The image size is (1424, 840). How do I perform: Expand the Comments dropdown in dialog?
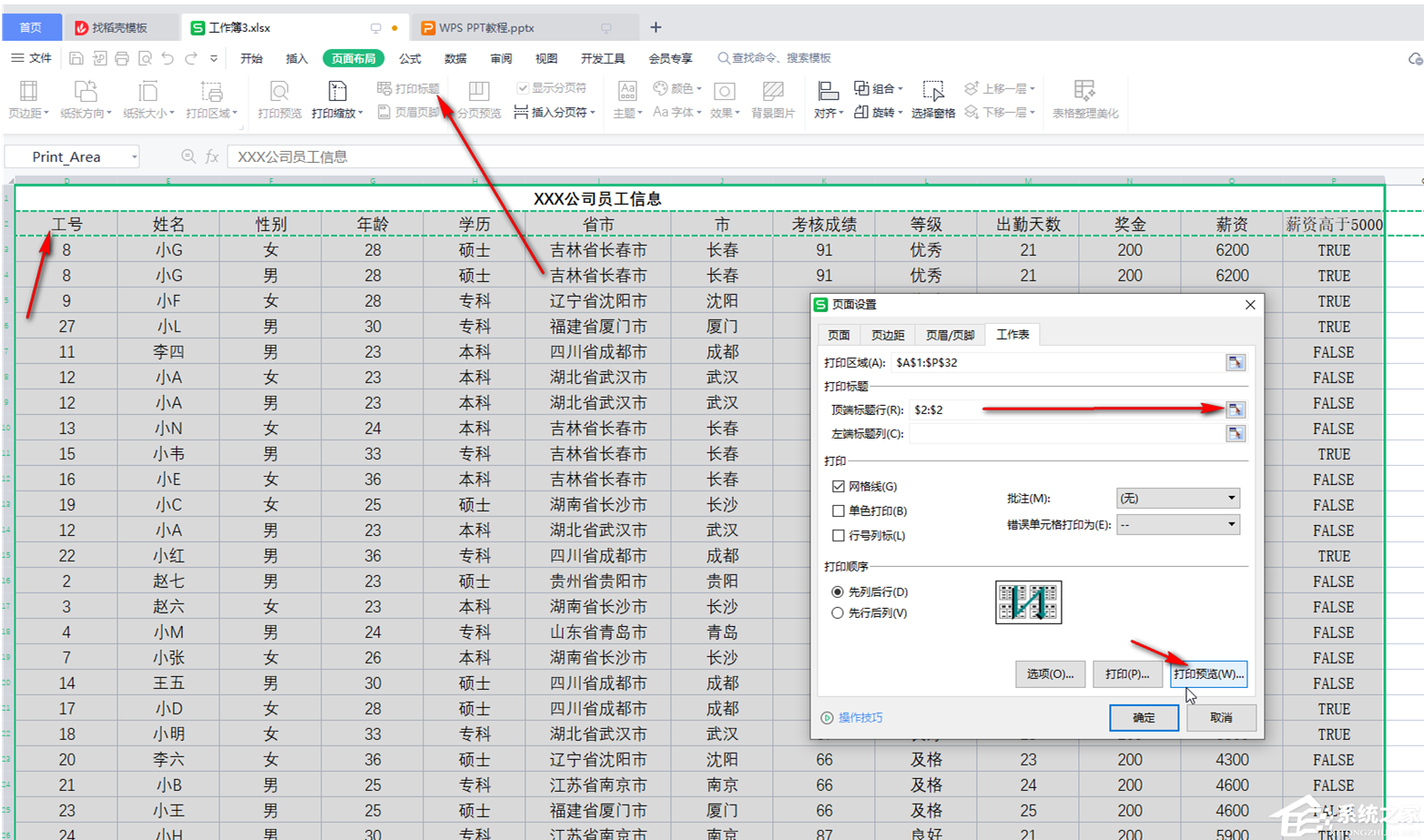coord(1177,498)
